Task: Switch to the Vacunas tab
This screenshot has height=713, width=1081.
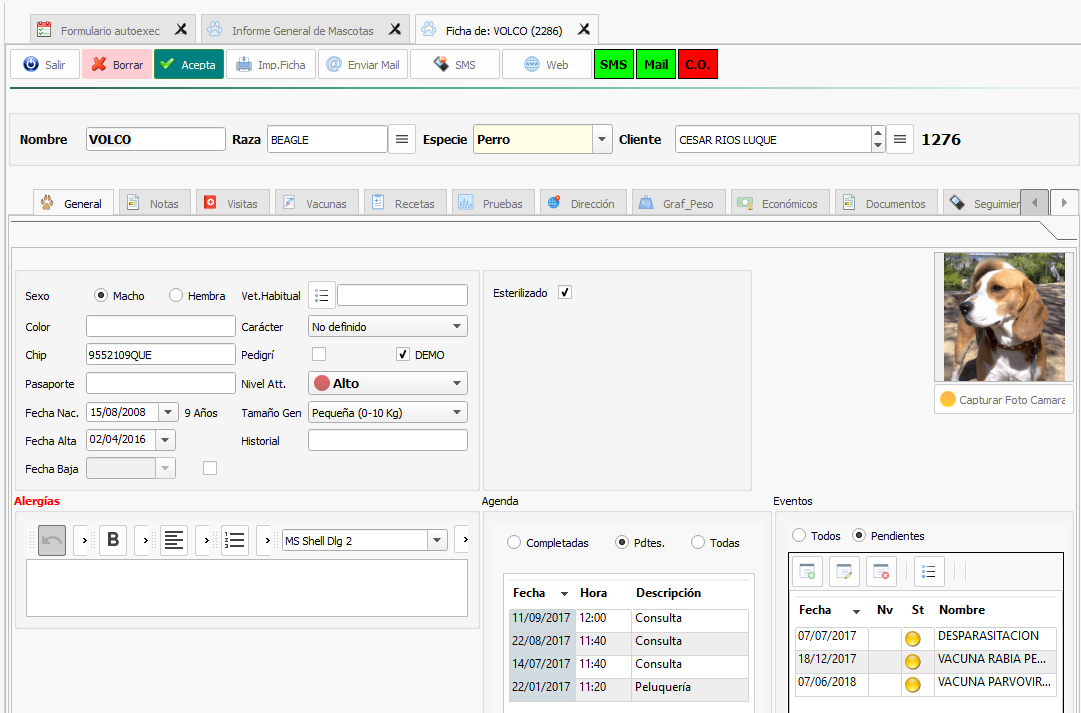Action: (316, 203)
